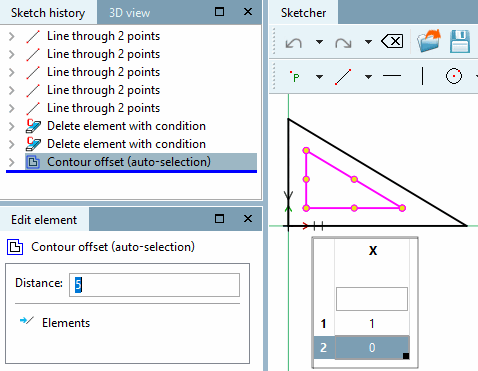Click bottom-left vertex of magenta triangle

306,208
